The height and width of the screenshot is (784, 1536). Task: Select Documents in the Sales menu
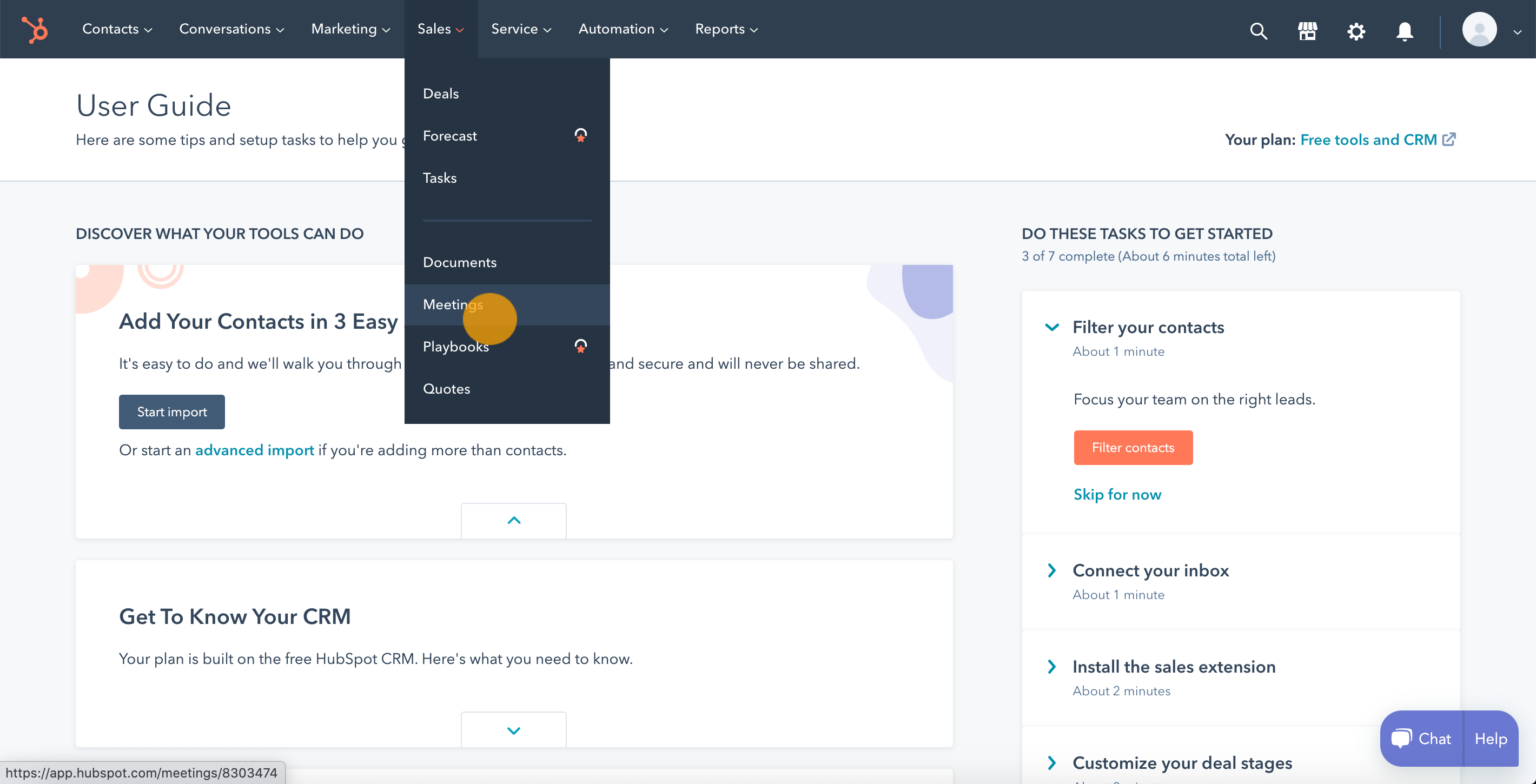tap(507, 262)
